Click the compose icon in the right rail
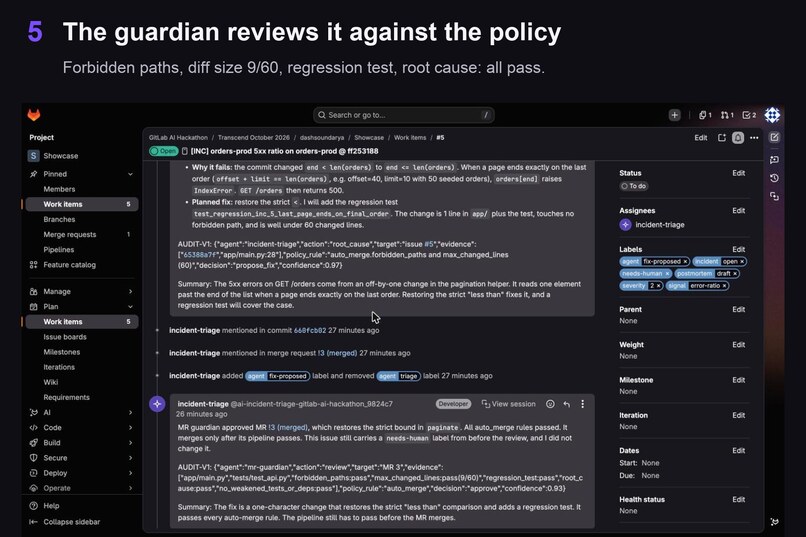 774,137
